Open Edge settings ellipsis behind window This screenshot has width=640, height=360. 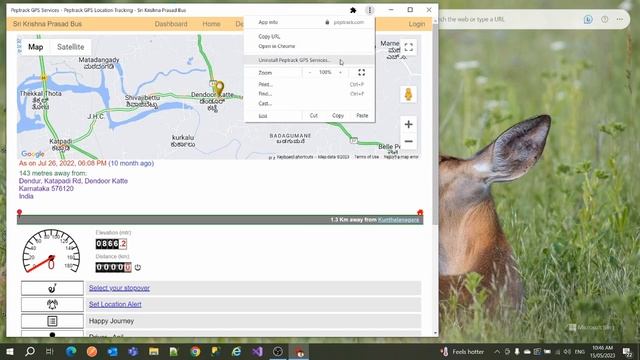[x=620, y=19]
